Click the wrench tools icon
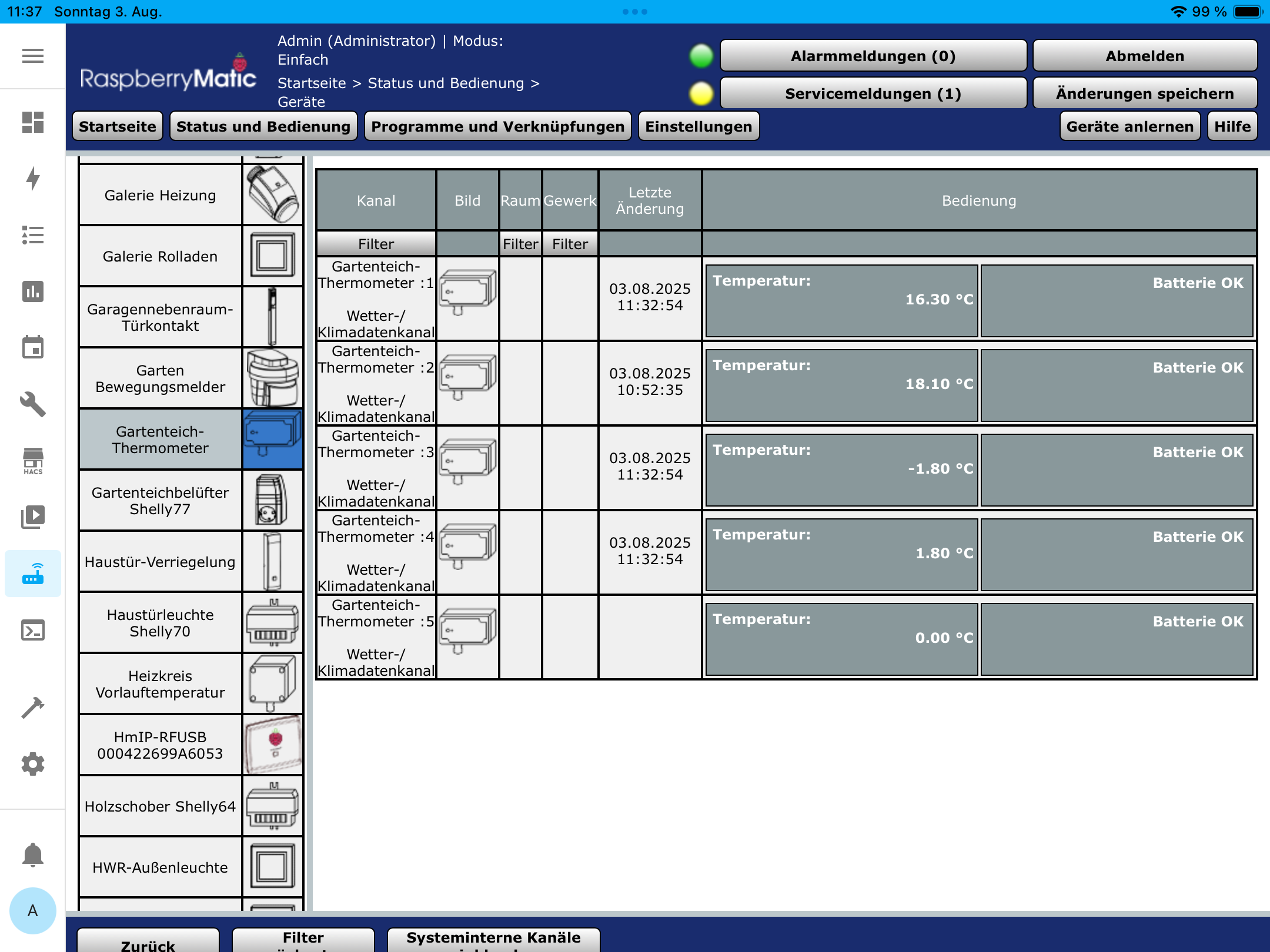Screen dimensions: 1270x952 pyautogui.click(x=32, y=404)
